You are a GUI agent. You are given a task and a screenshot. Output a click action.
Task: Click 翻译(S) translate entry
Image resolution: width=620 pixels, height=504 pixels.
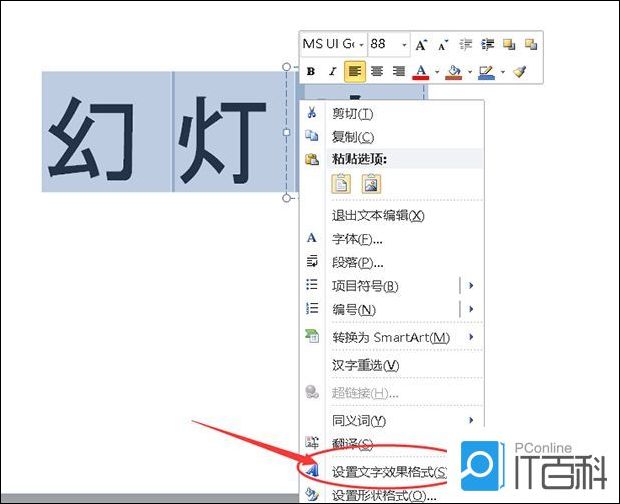(x=352, y=445)
